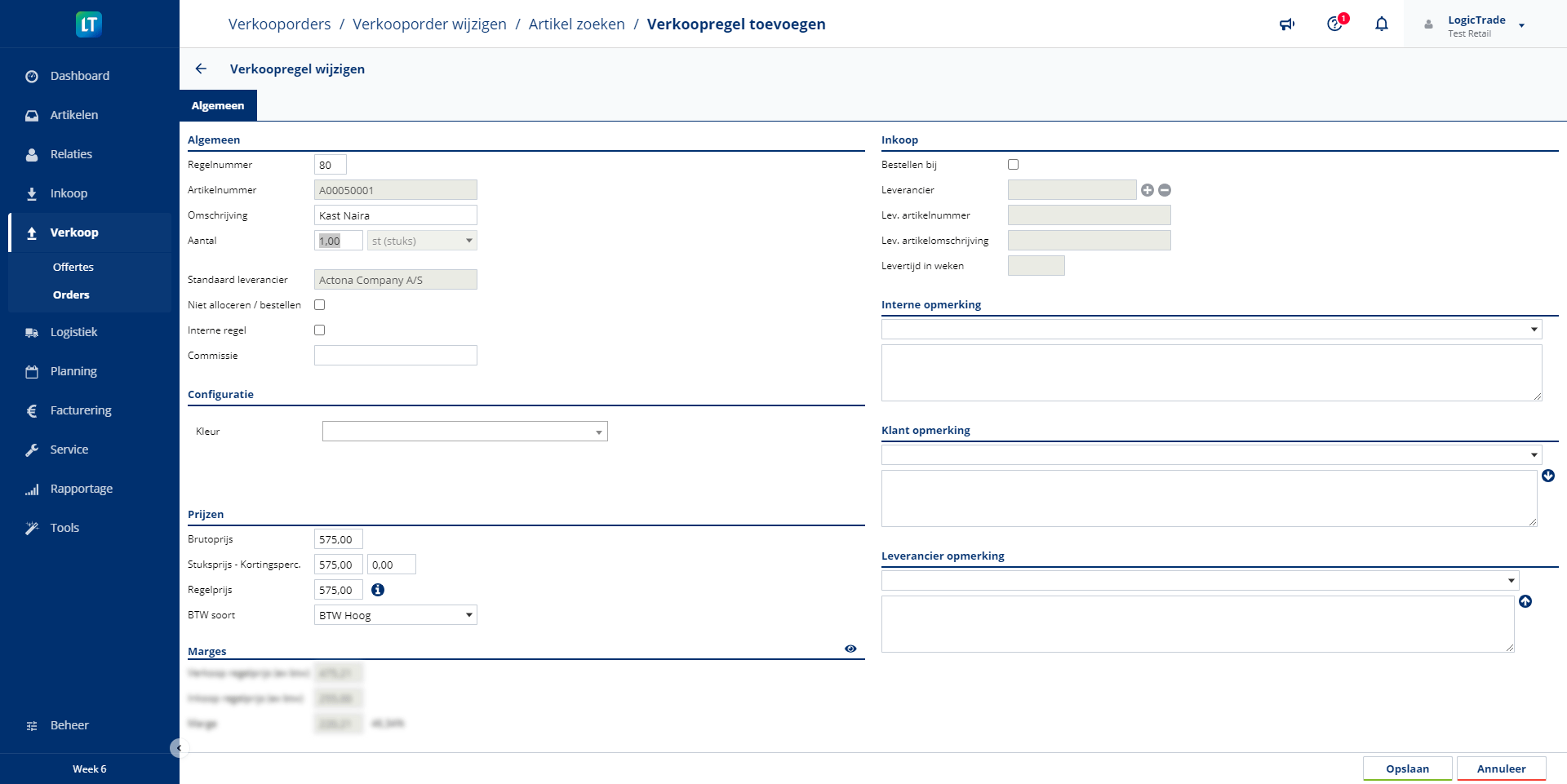Viewport: 1567px width, 784px height.
Task: Click the up-arrow icon beside Leverancier opmerking
Action: (x=1525, y=601)
